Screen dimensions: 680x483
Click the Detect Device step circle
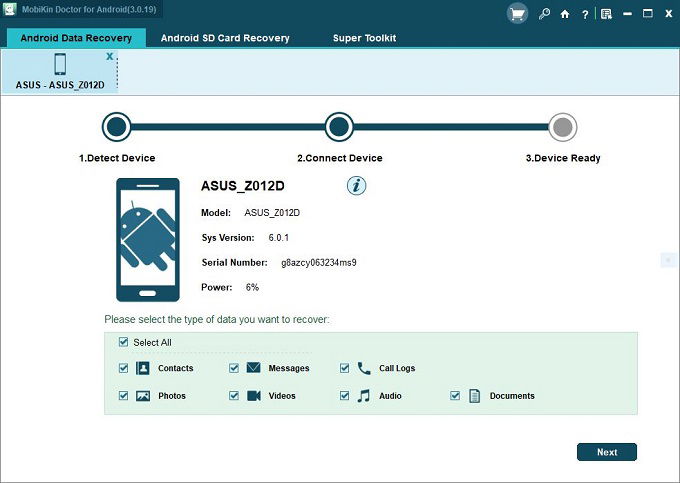(116, 127)
